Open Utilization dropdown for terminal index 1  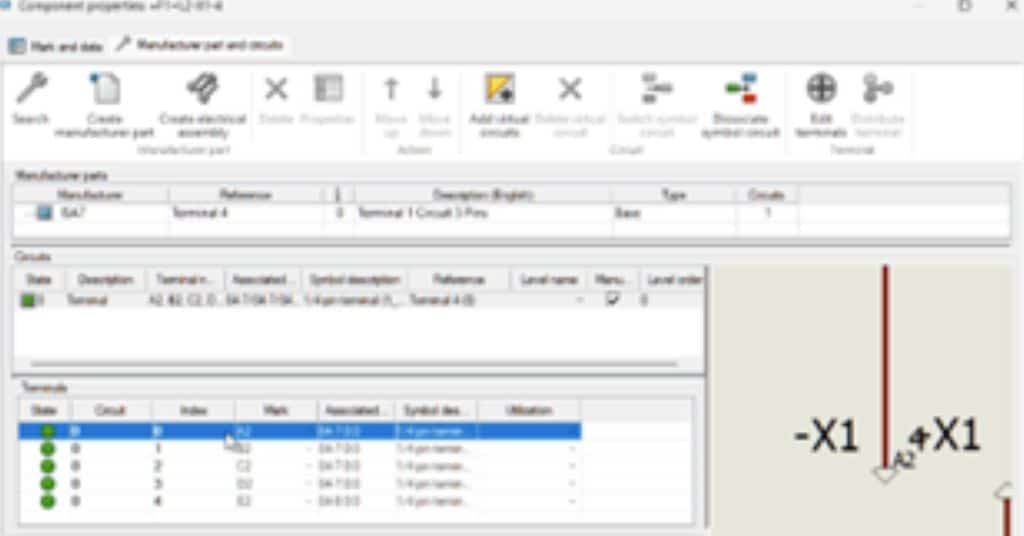click(572, 449)
